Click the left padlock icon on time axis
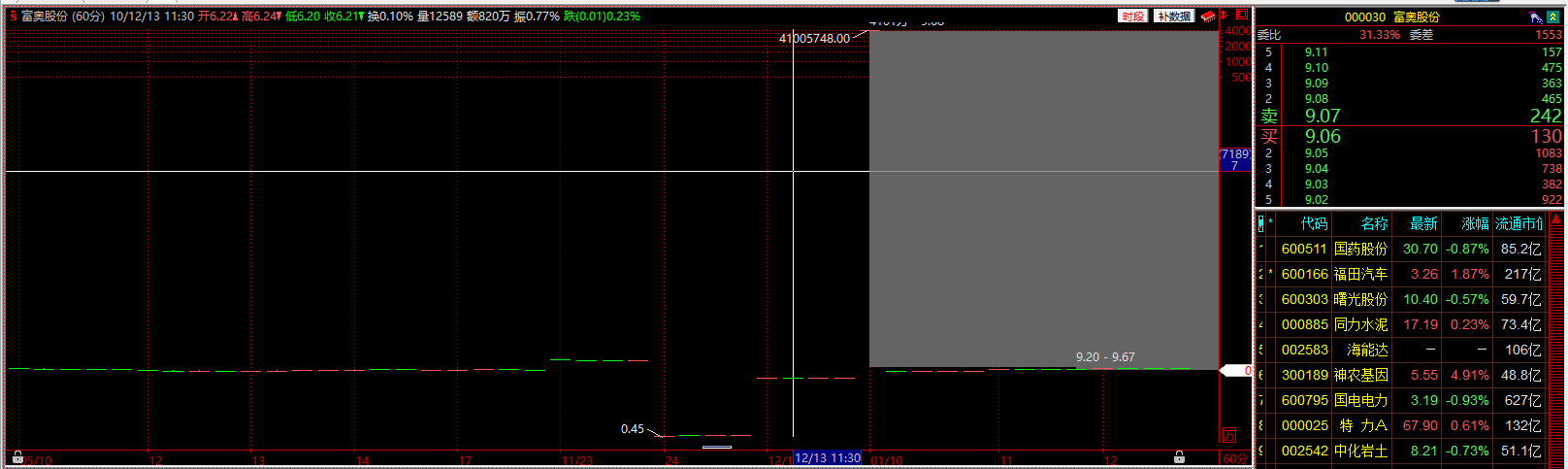Image resolution: width=1568 pixels, height=469 pixels. coord(17,456)
